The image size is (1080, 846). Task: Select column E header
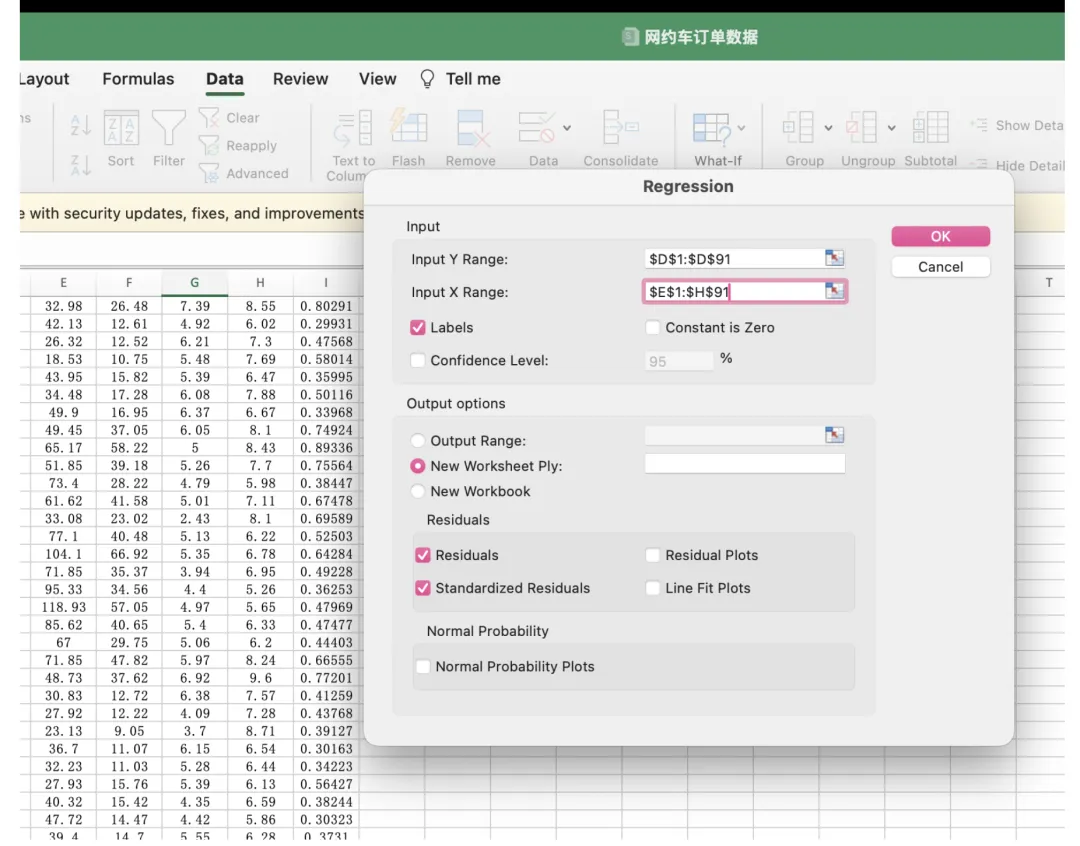point(63,282)
